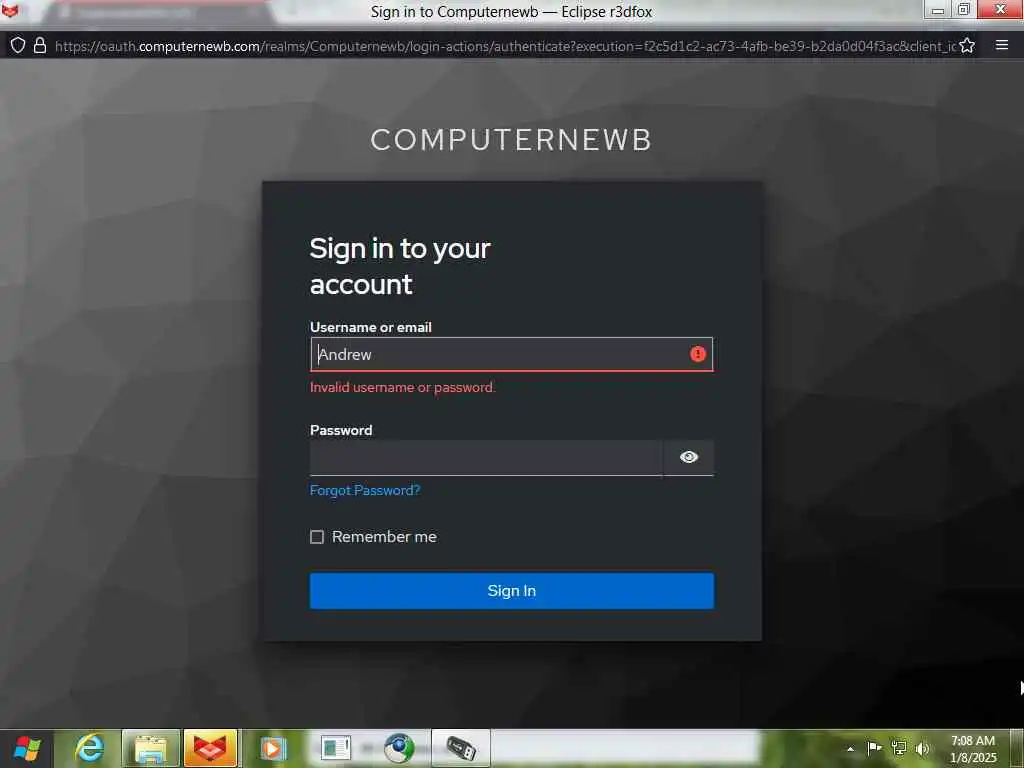The height and width of the screenshot is (768, 1024).
Task: Open Action Center flag icon
Action: [x=874, y=748]
